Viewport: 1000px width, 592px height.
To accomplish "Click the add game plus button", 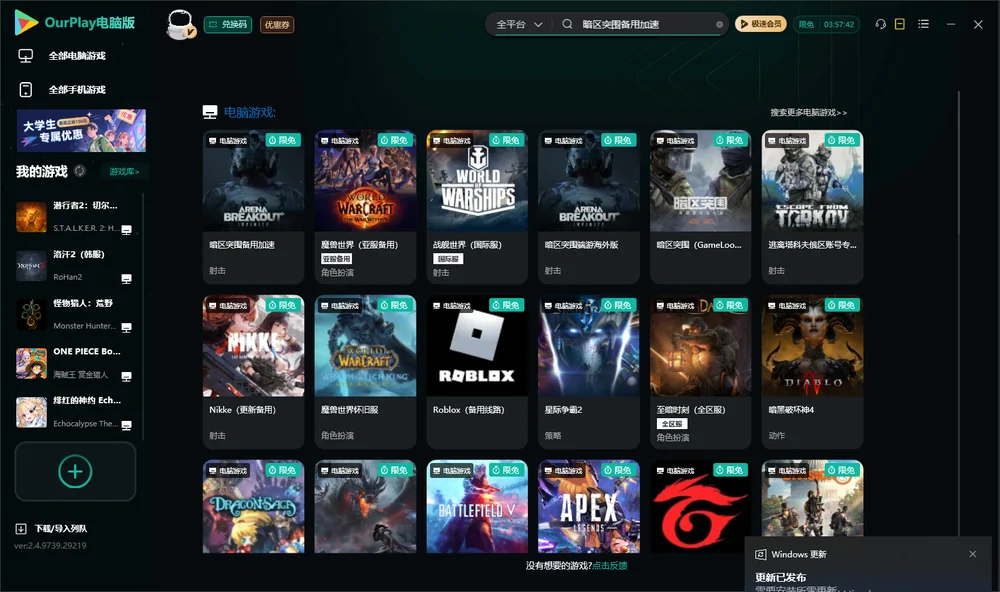I will pos(75,471).
